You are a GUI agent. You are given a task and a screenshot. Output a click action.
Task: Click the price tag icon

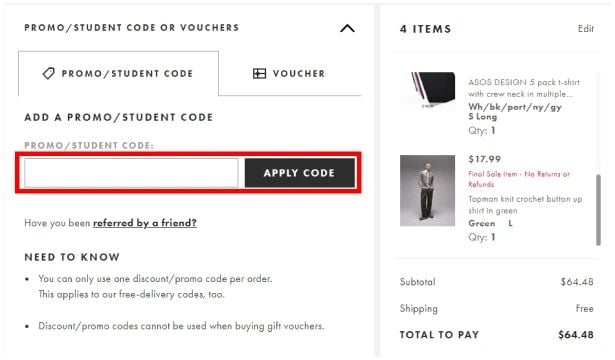point(49,73)
